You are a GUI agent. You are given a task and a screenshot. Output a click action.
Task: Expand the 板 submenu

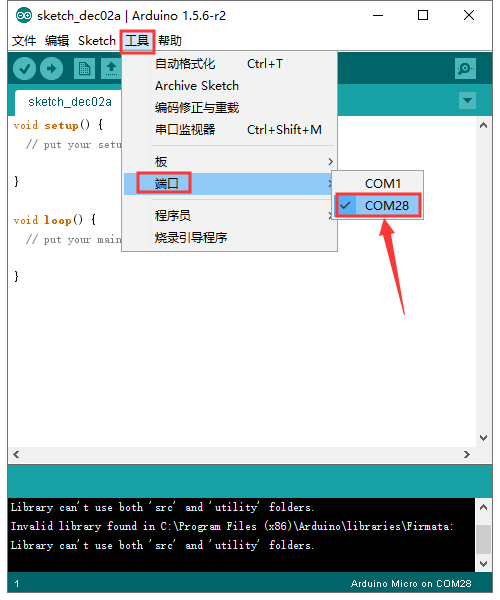pos(230,161)
